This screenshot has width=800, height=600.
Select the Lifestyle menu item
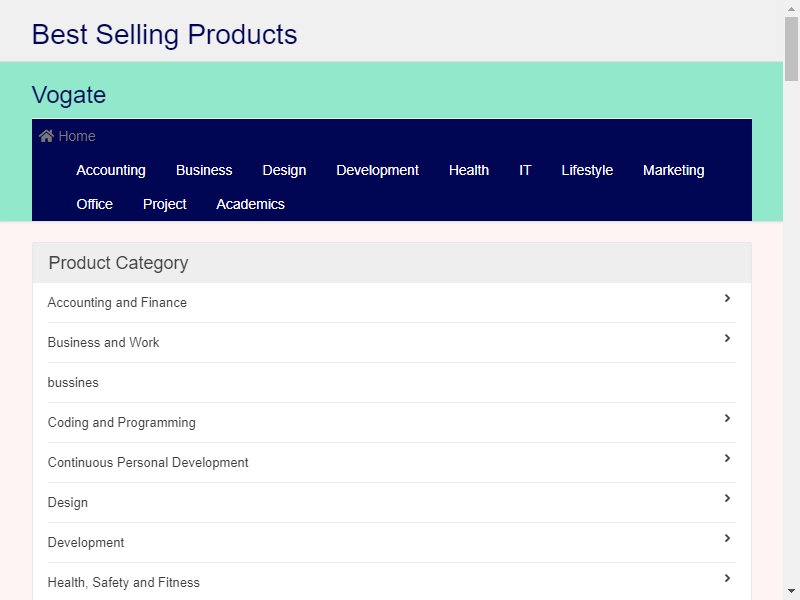(x=587, y=170)
